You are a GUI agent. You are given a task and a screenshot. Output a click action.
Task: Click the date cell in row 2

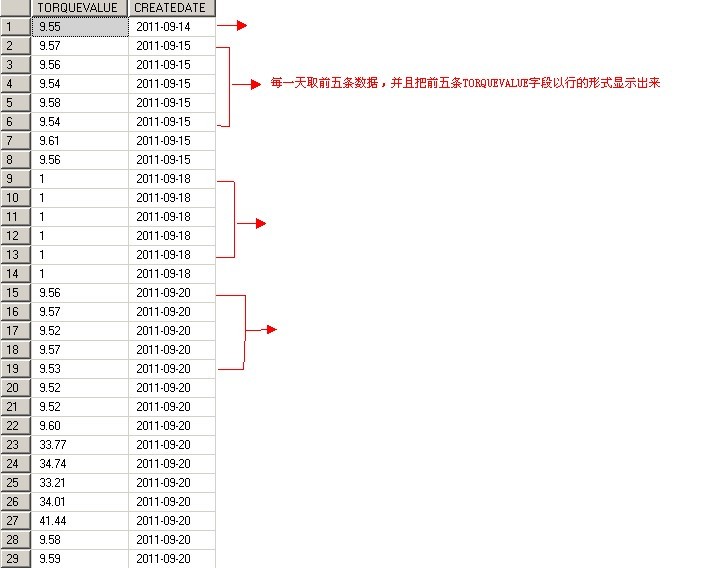click(172, 46)
